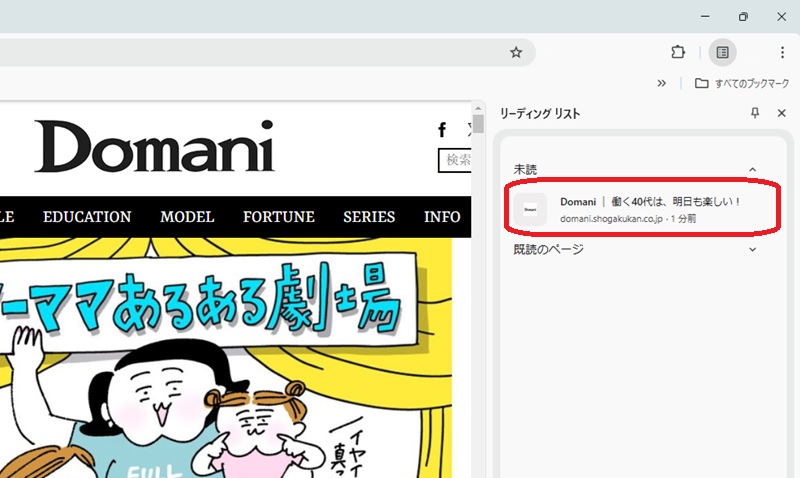Viewport: 800px width, 478px height.
Task: Pin the リーディング リスト side panel
Action: pyautogui.click(x=755, y=113)
